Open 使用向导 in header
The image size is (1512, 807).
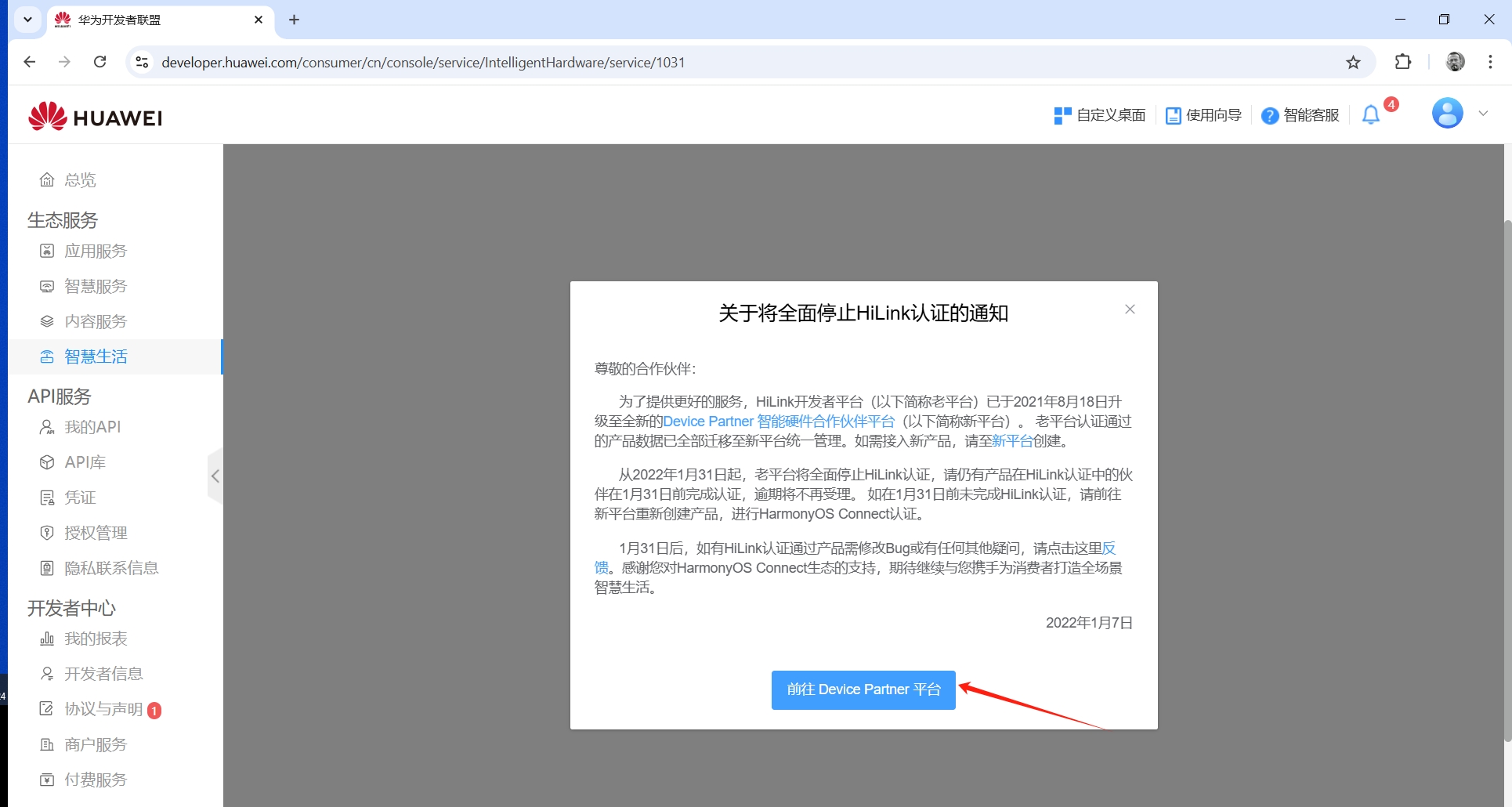tap(1204, 115)
